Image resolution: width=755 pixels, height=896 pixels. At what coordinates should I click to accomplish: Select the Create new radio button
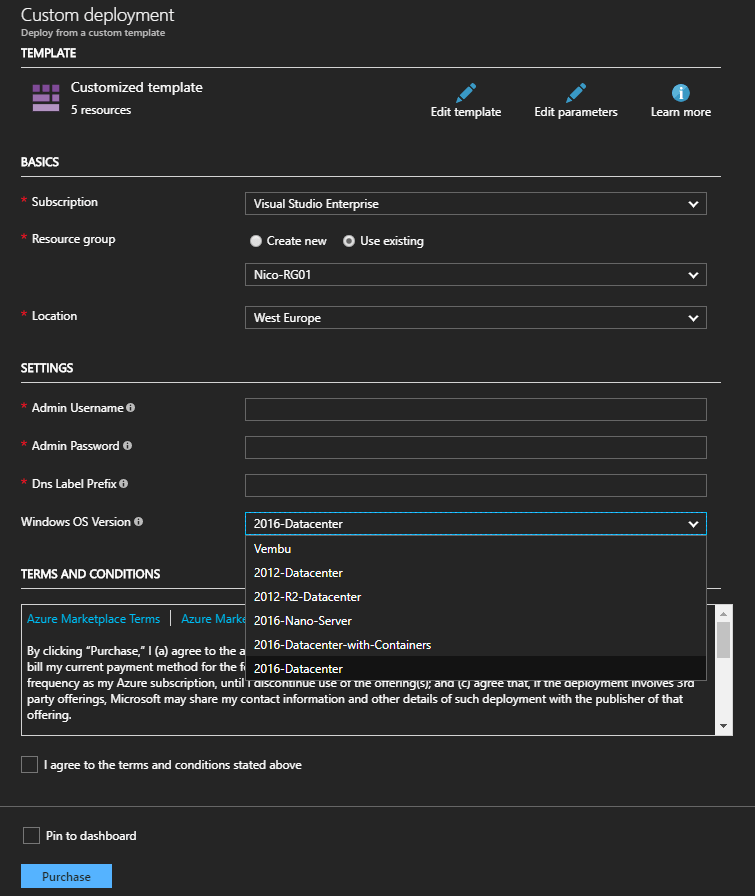tap(255, 241)
